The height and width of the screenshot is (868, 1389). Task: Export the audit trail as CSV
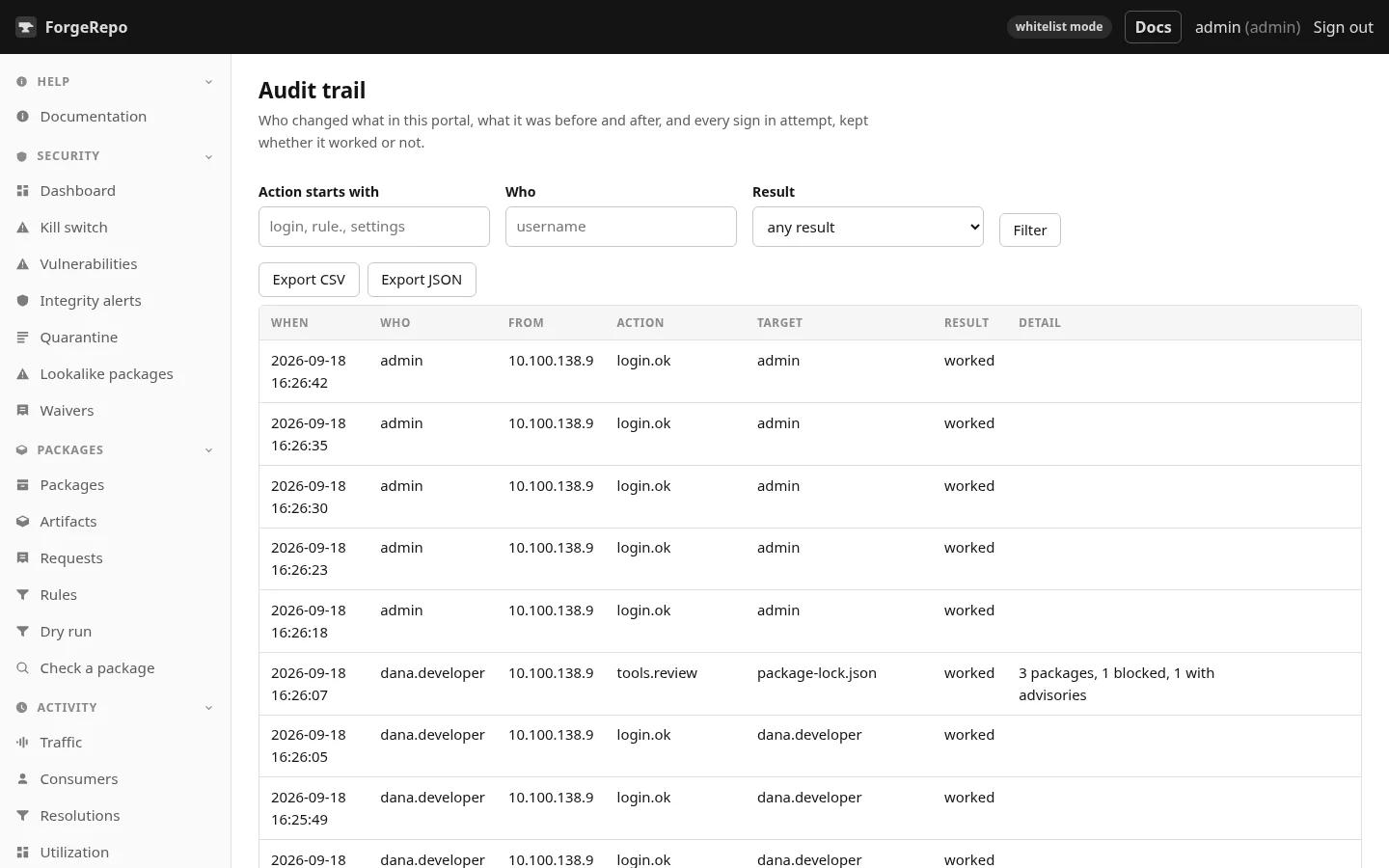tap(309, 280)
